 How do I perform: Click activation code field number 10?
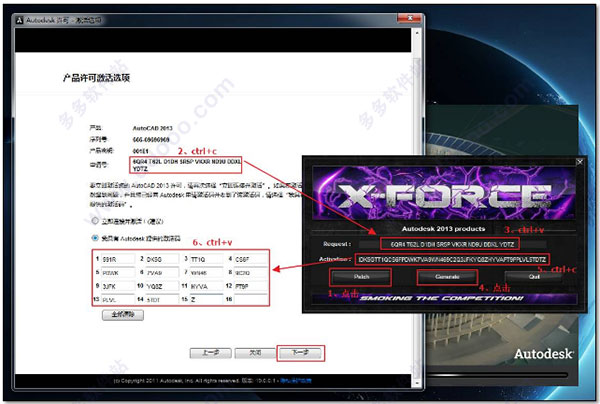click(162, 286)
